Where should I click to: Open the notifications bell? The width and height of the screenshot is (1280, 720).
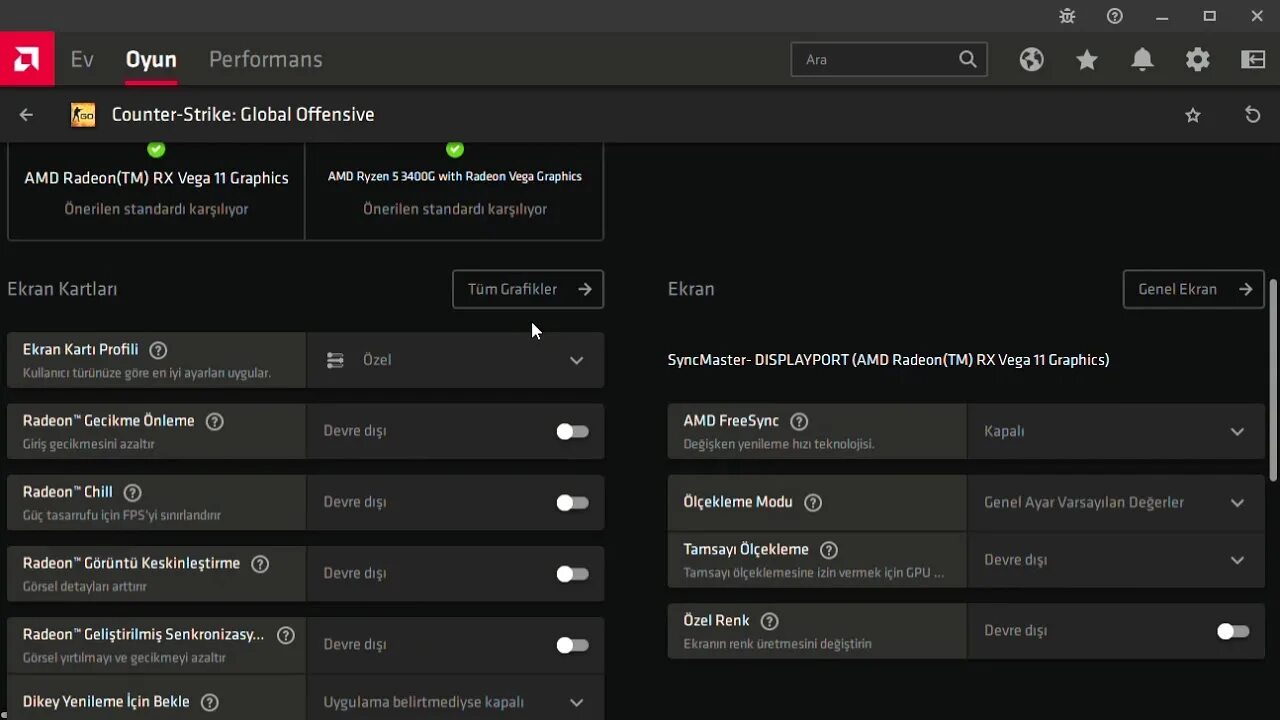click(x=1142, y=60)
